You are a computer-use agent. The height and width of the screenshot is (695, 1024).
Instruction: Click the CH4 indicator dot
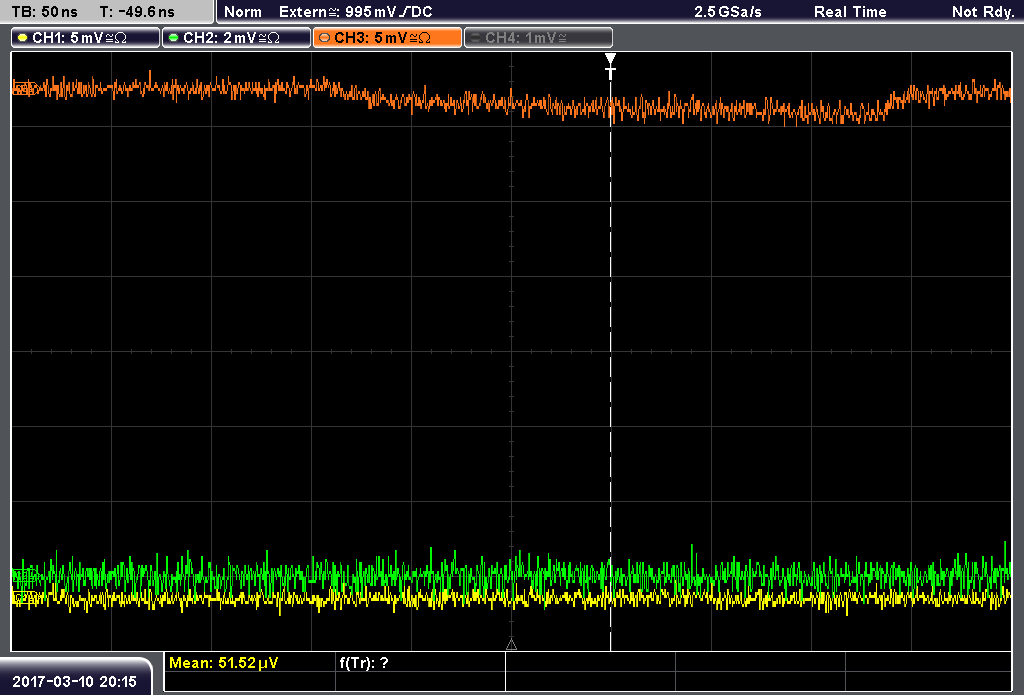pyautogui.click(x=475, y=38)
